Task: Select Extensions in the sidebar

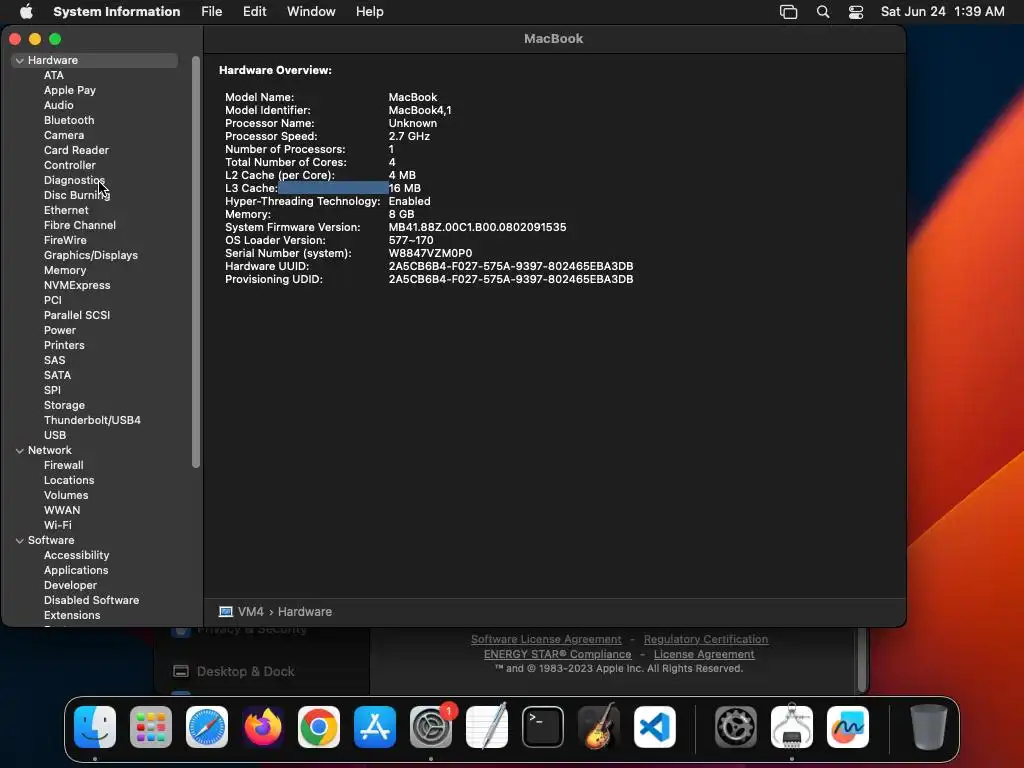Action: coord(72,616)
